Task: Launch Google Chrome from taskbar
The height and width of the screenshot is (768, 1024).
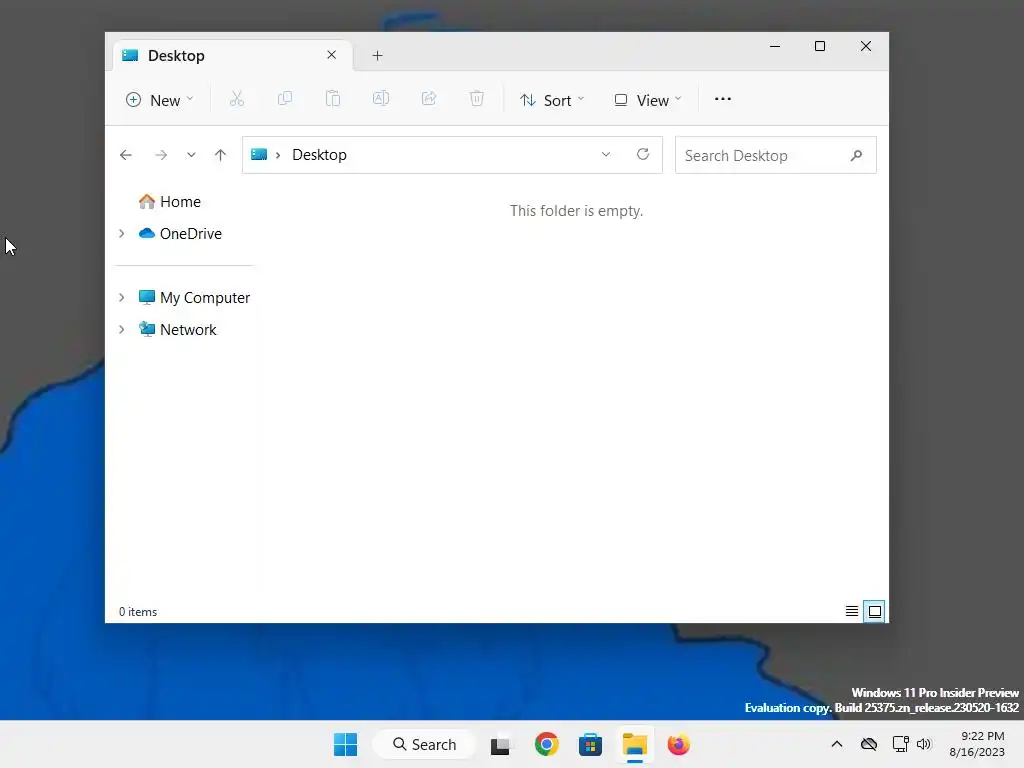Action: [547, 744]
